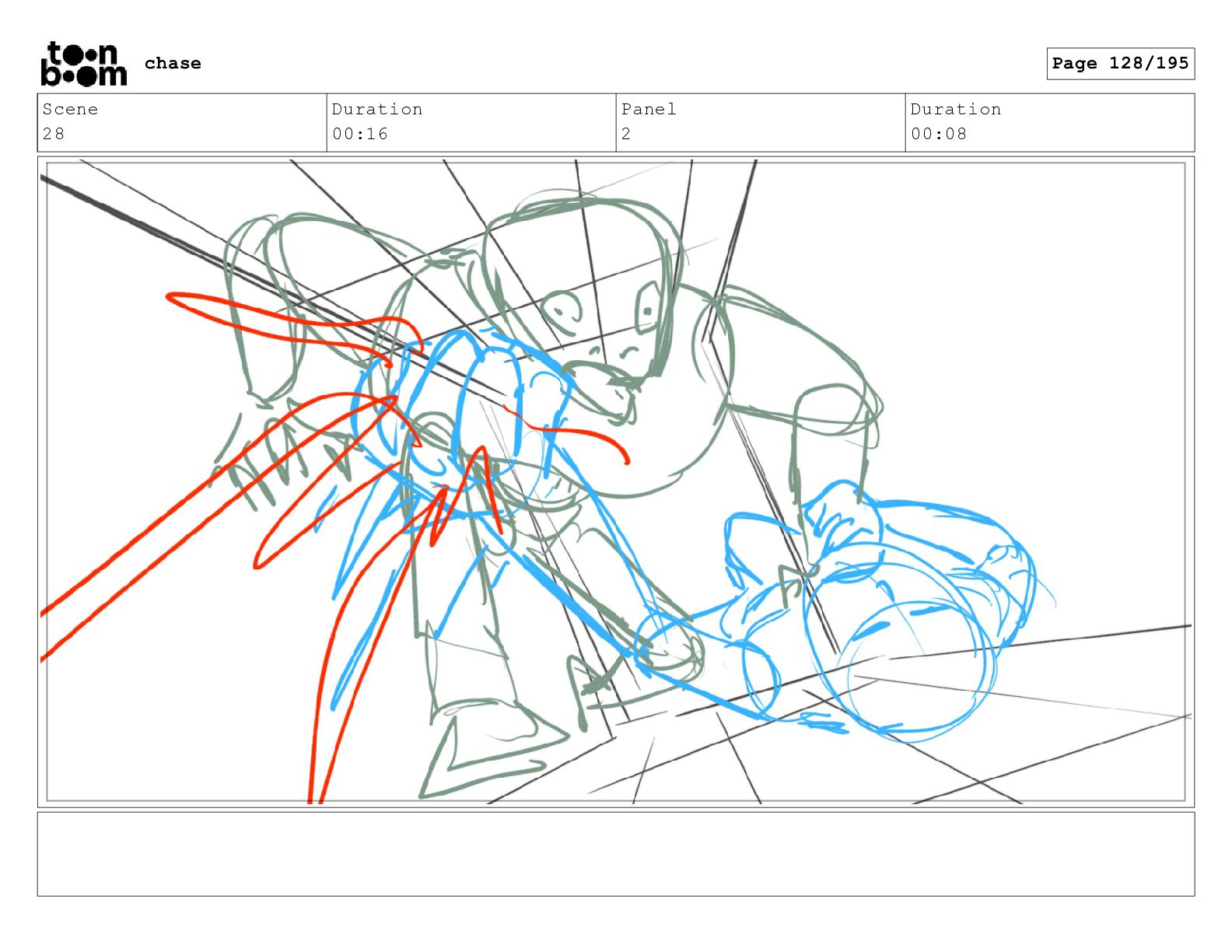
Task: Select the 'chase' project title text
Action: coord(173,63)
